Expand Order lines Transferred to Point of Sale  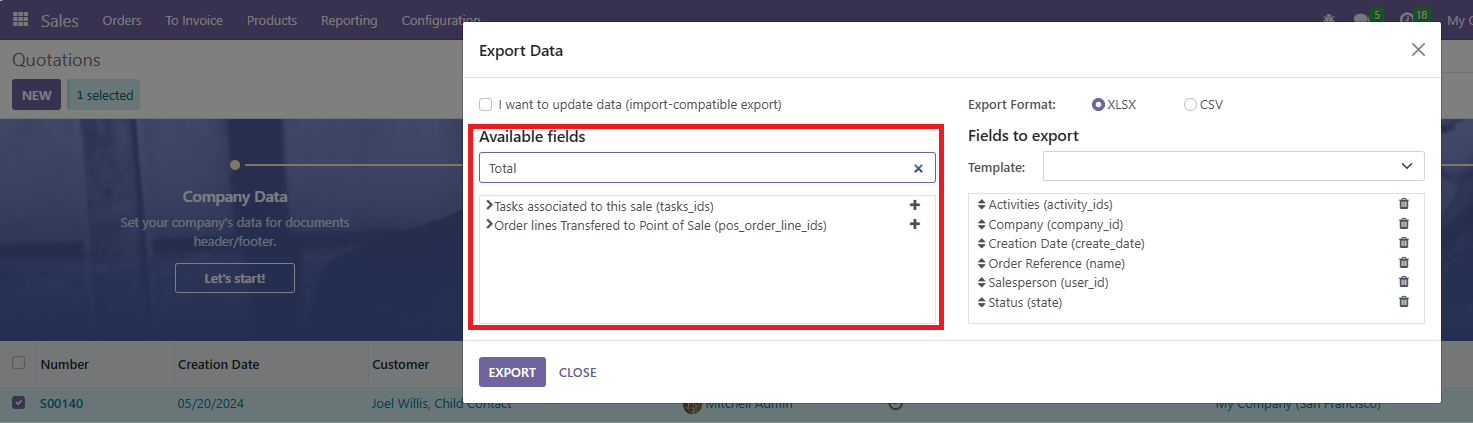[x=489, y=225]
